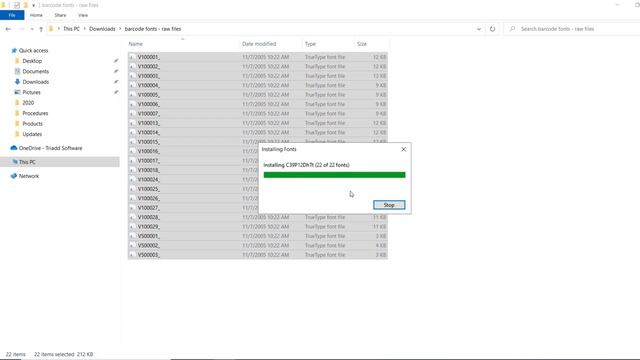Click This PC in the address path

(71, 29)
